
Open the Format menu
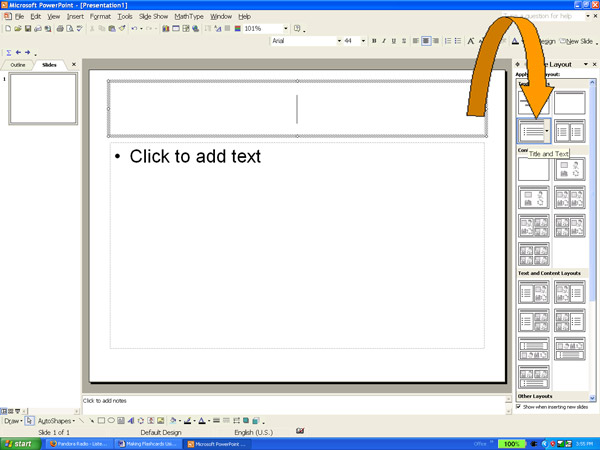click(x=100, y=16)
